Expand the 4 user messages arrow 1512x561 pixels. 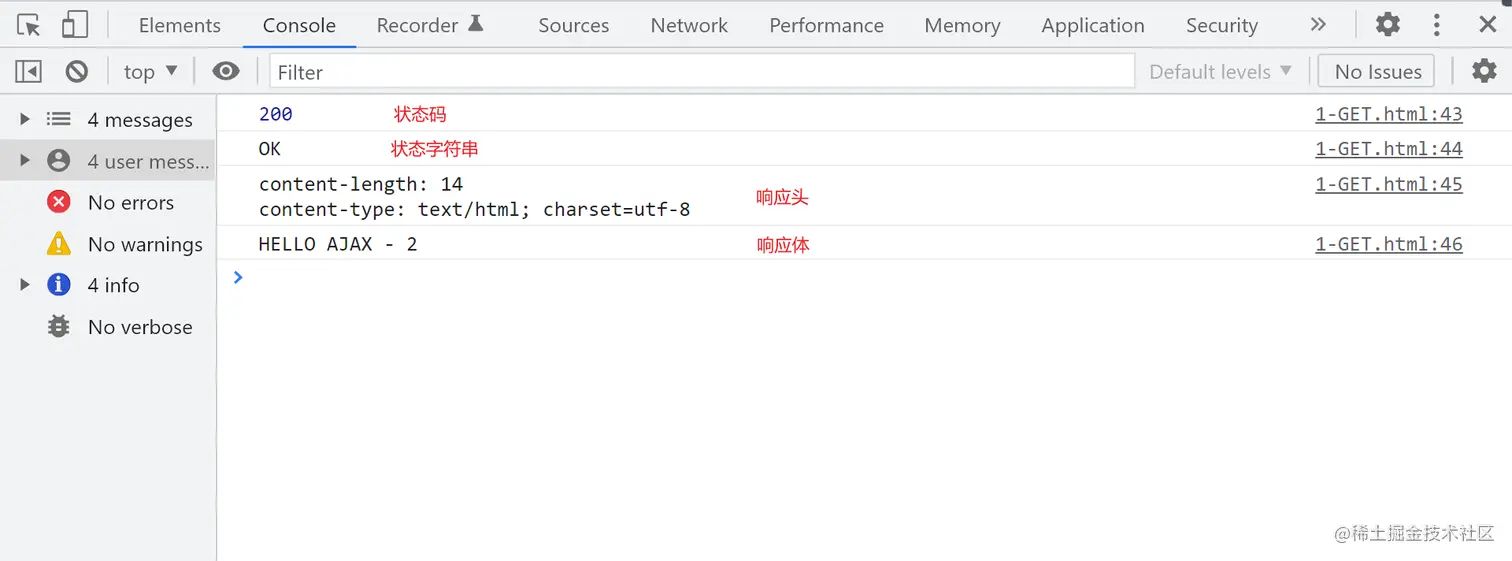tap(25, 160)
